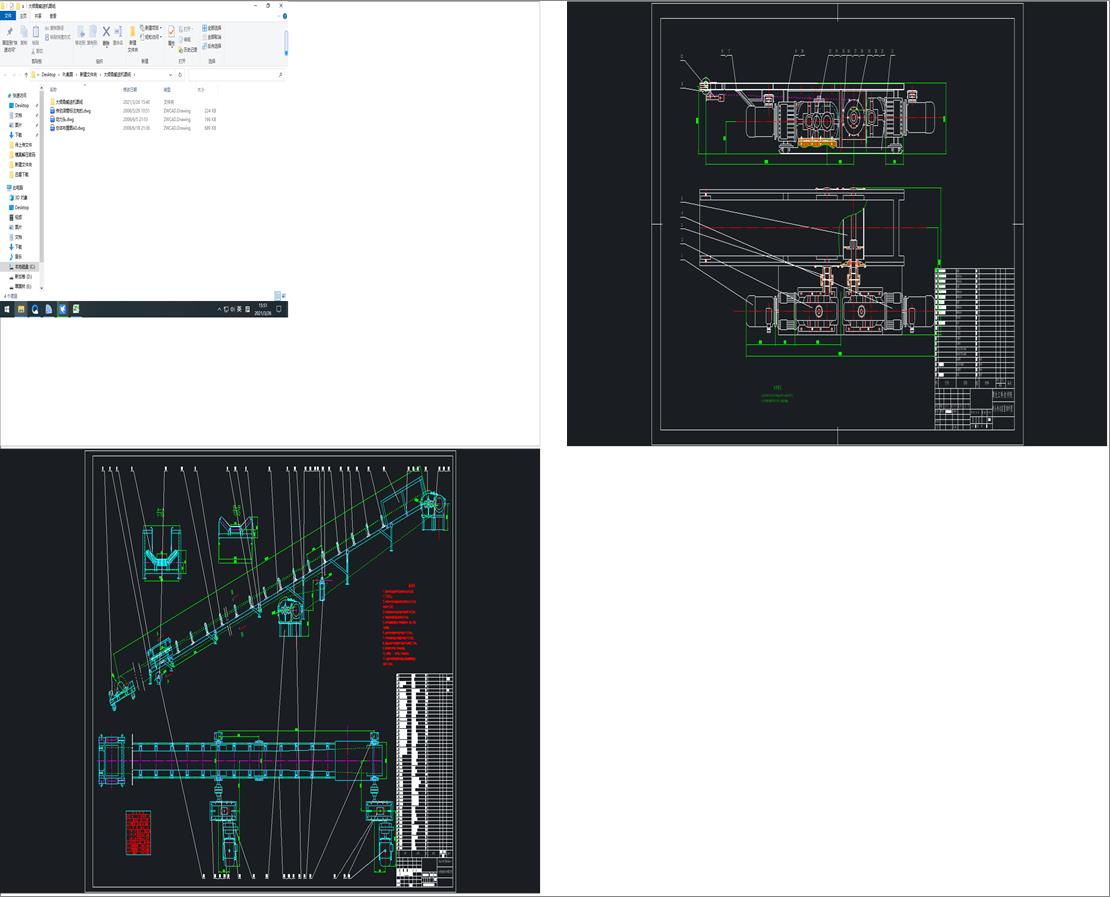Switch to the View ribbon tab

click(x=53, y=16)
